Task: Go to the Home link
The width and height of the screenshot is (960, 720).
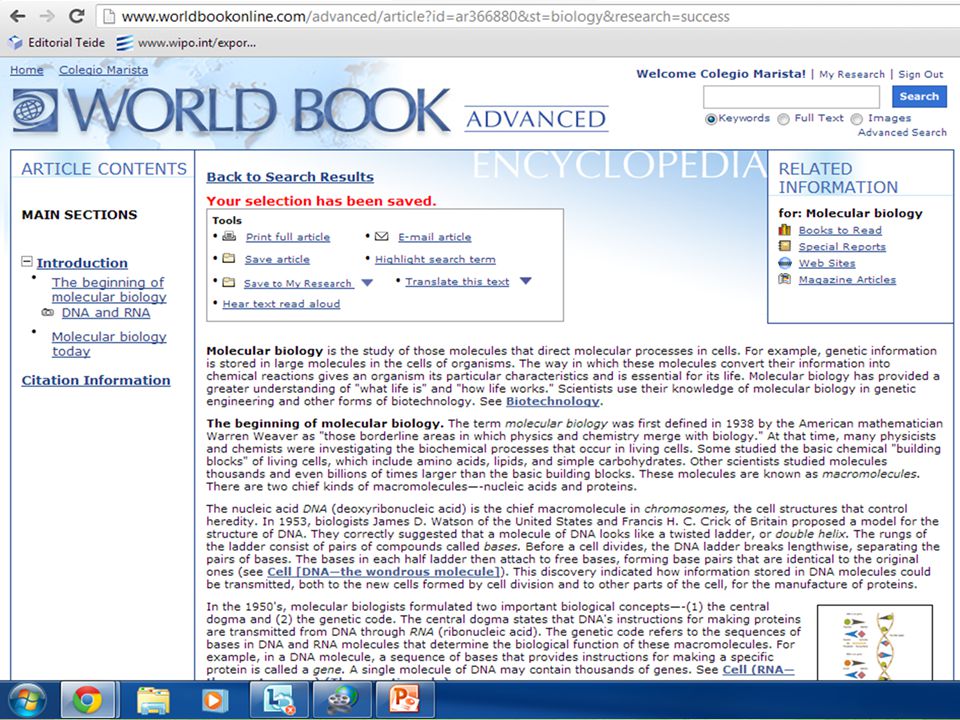Action: [x=26, y=70]
